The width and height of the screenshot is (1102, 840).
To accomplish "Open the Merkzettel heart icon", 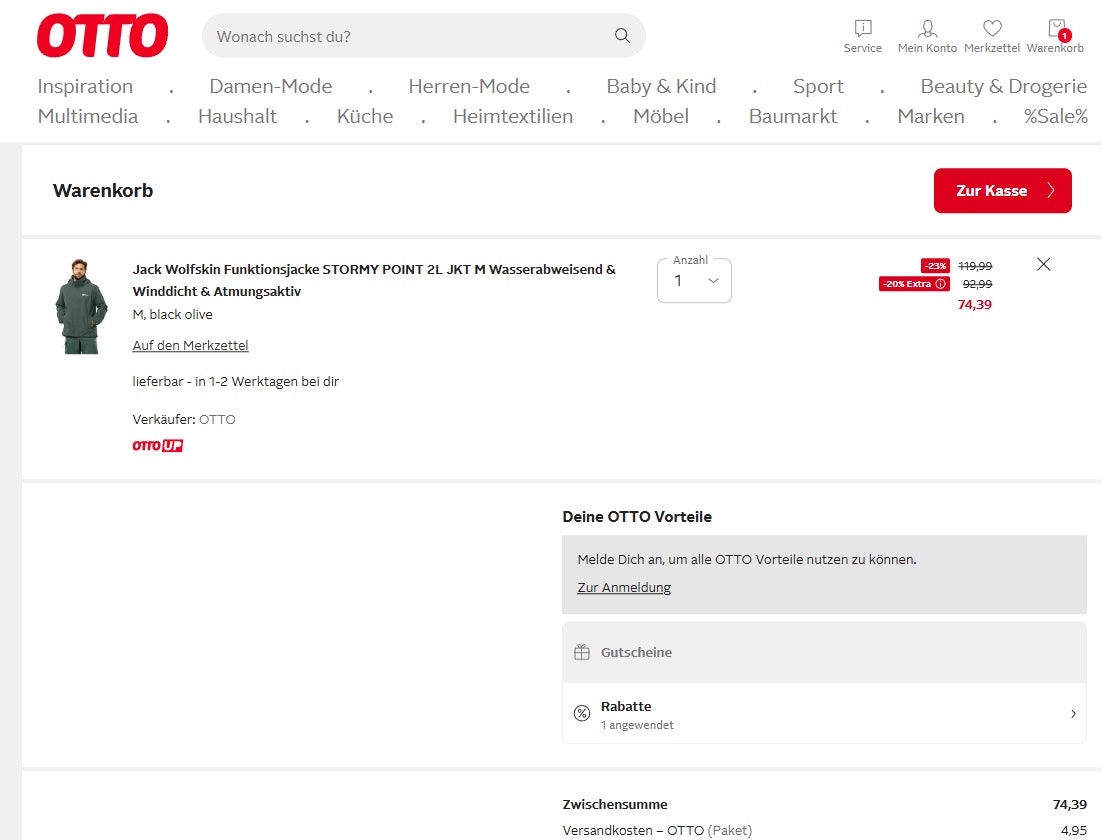I will click(991, 29).
